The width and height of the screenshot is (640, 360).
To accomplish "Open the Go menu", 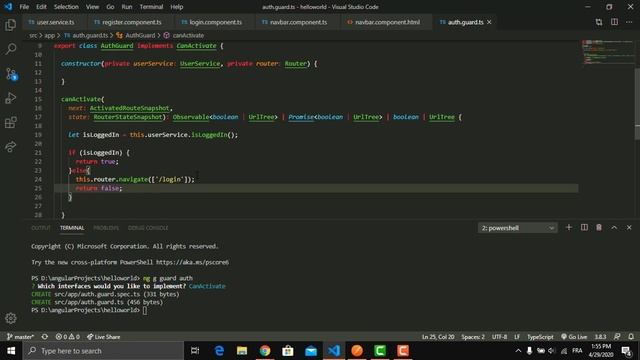I will point(110,7).
